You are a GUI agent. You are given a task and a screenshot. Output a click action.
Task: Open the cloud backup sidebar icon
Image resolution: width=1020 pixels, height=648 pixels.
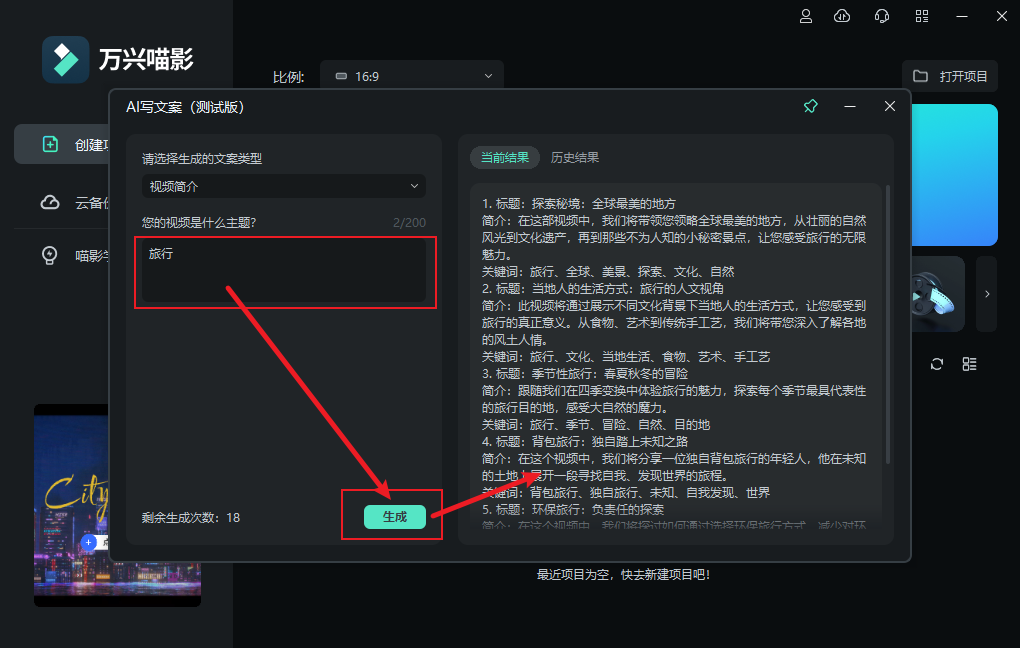(x=49, y=202)
